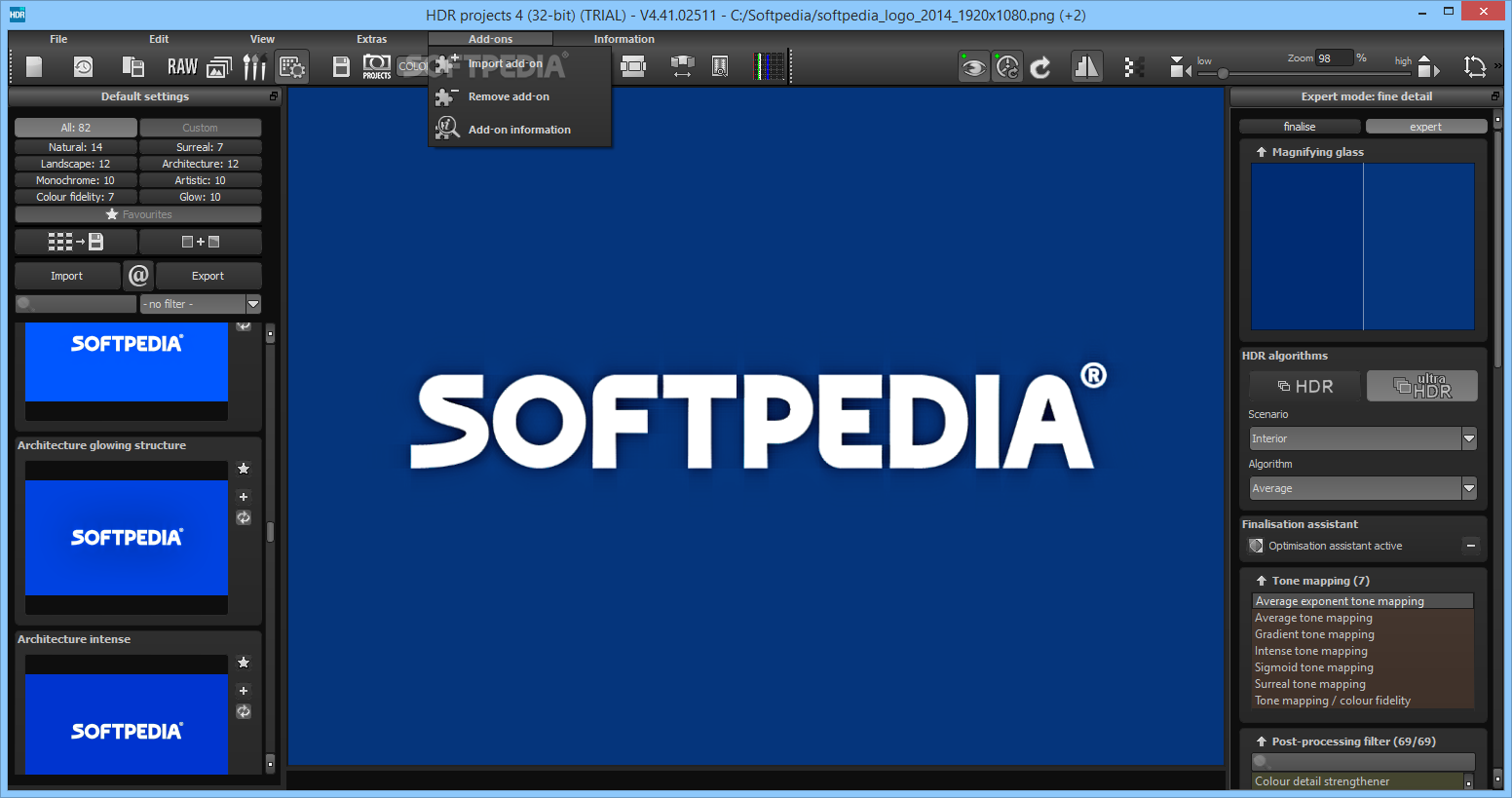
Task: Choose Import add-on from the menu
Action: pyautogui.click(x=520, y=64)
